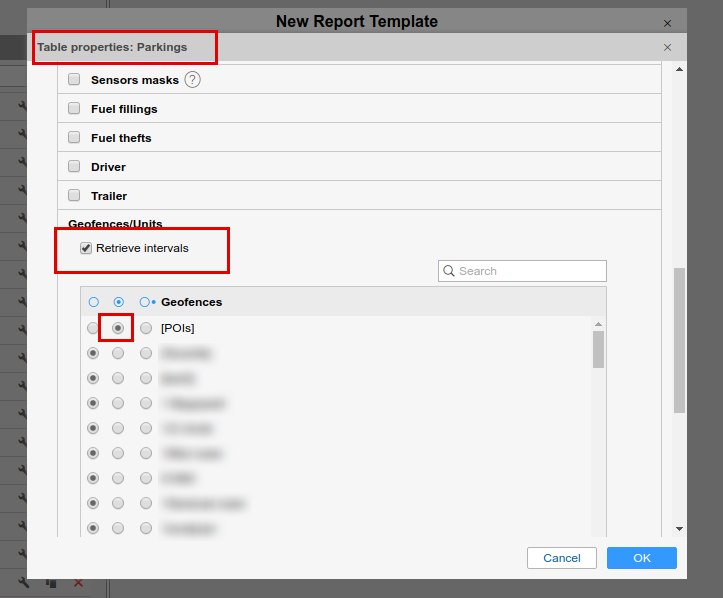
Task: Click the red delete X icon at bottom left
Action: click(78, 582)
